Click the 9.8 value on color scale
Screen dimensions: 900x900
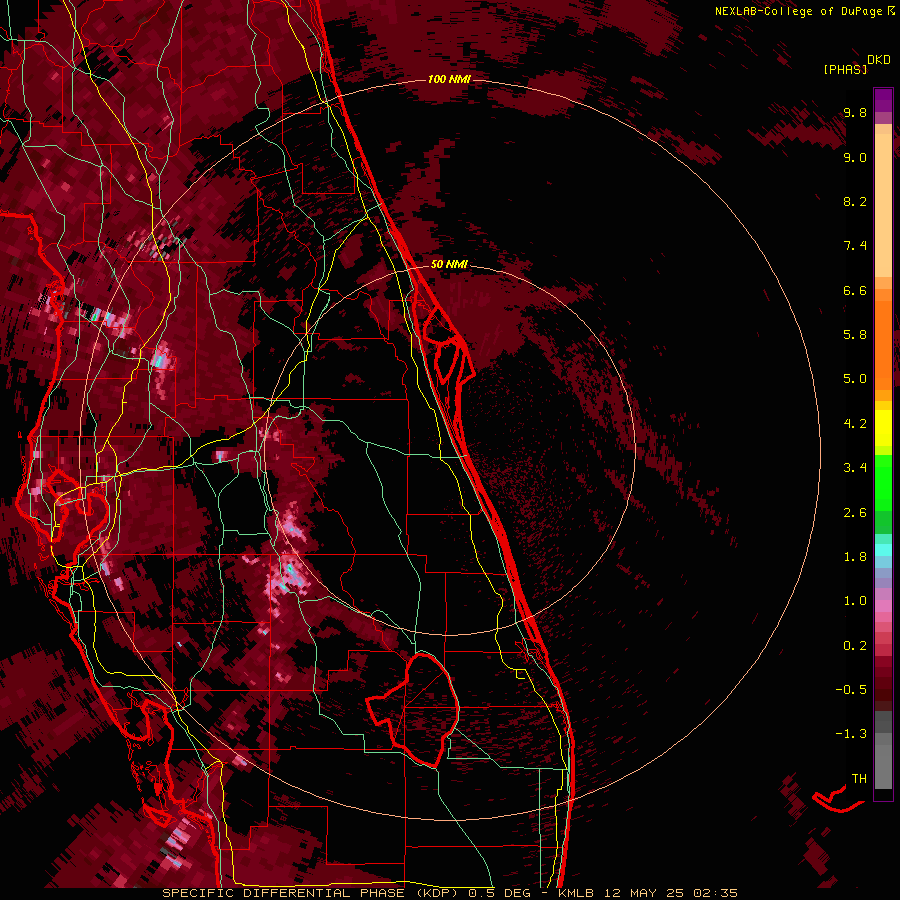(x=855, y=112)
